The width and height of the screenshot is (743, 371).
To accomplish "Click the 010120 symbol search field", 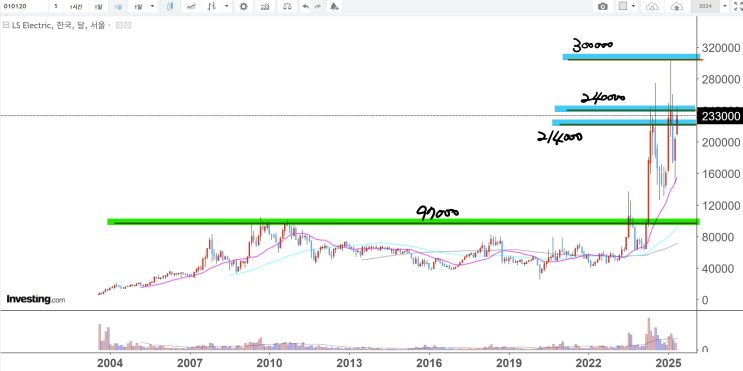I will click(24, 6).
